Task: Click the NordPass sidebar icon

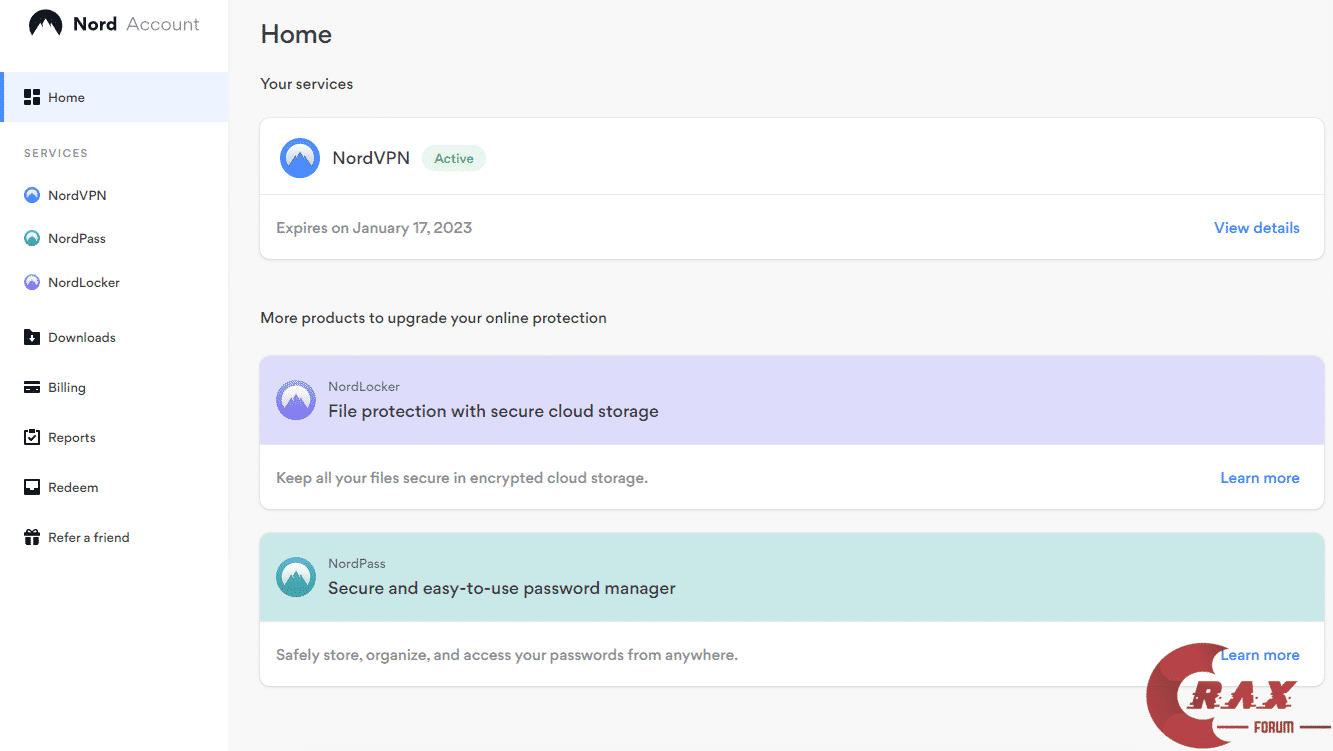Action: pyautogui.click(x=32, y=239)
